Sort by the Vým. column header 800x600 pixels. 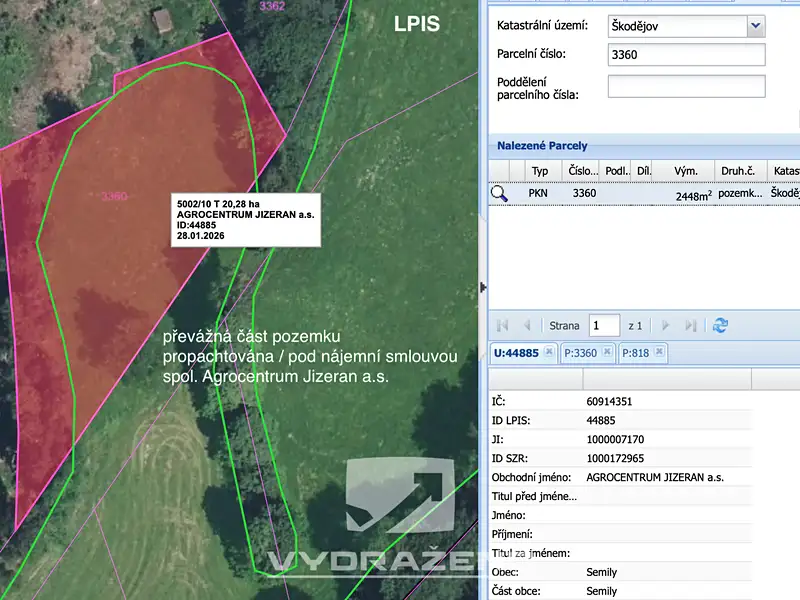click(x=685, y=171)
